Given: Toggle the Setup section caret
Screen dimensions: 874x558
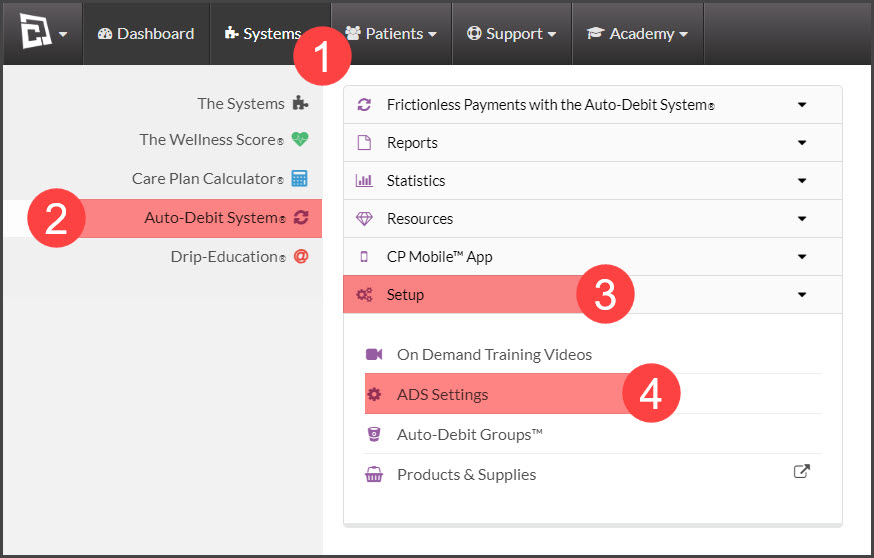Looking at the screenshot, I should point(802,294).
